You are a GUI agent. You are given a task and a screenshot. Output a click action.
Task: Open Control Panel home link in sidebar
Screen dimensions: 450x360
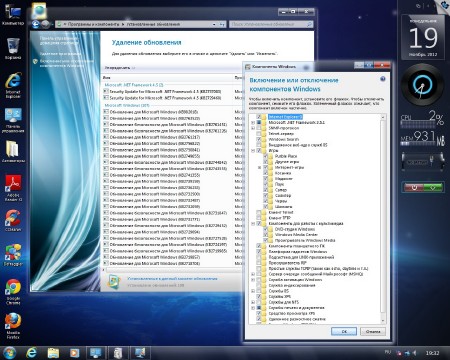tap(59, 41)
